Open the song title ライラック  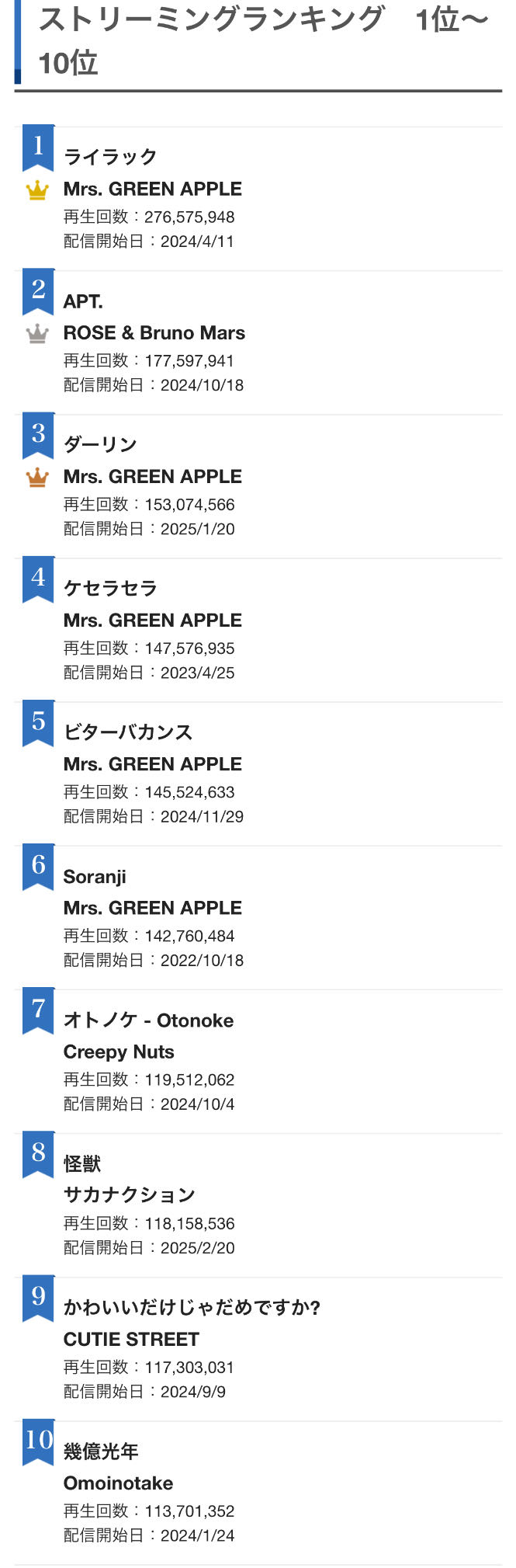[110, 157]
